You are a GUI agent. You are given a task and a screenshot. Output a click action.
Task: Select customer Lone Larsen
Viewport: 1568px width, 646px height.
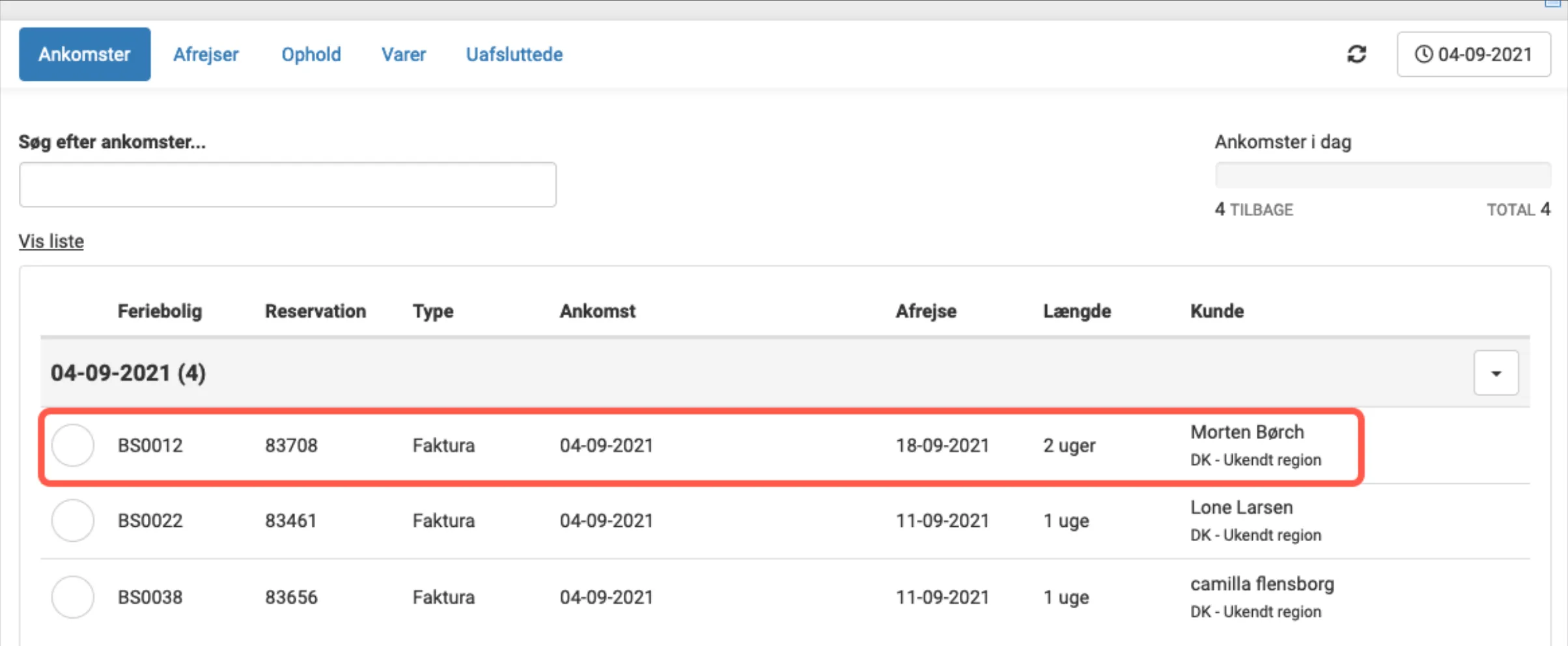pyautogui.click(x=1241, y=507)
